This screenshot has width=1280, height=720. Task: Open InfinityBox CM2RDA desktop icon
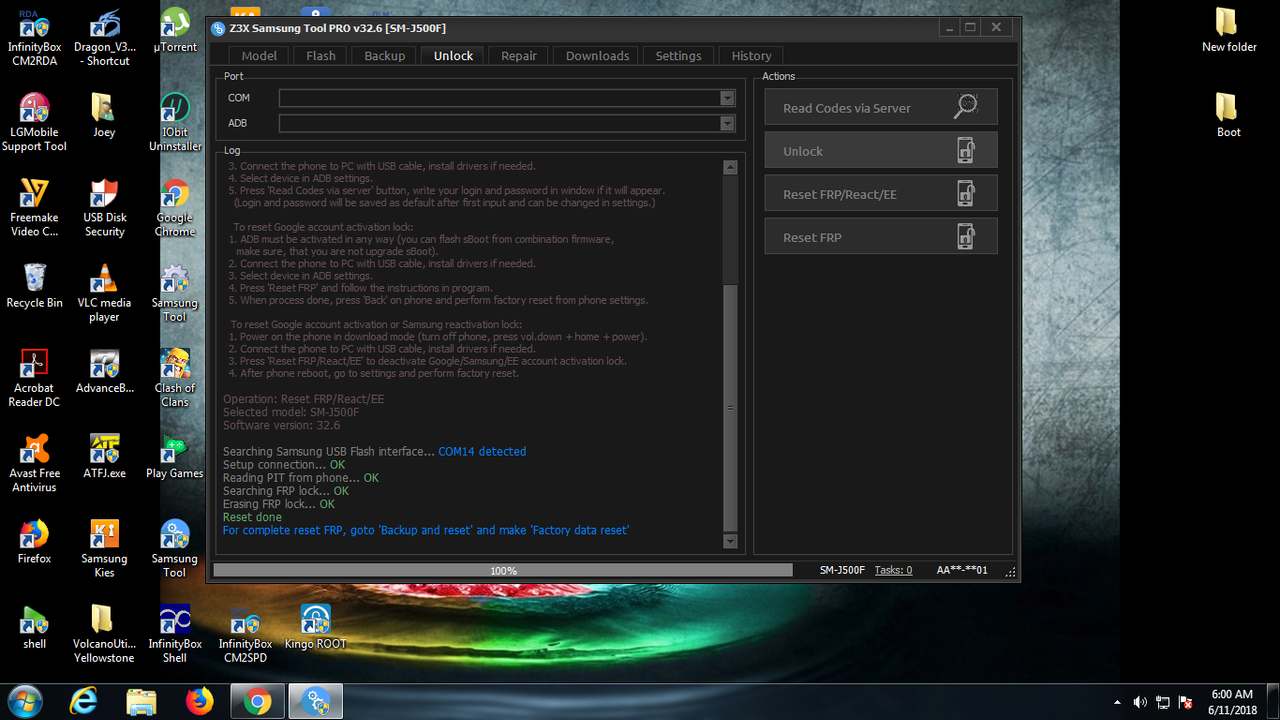(x=34, y=38)
